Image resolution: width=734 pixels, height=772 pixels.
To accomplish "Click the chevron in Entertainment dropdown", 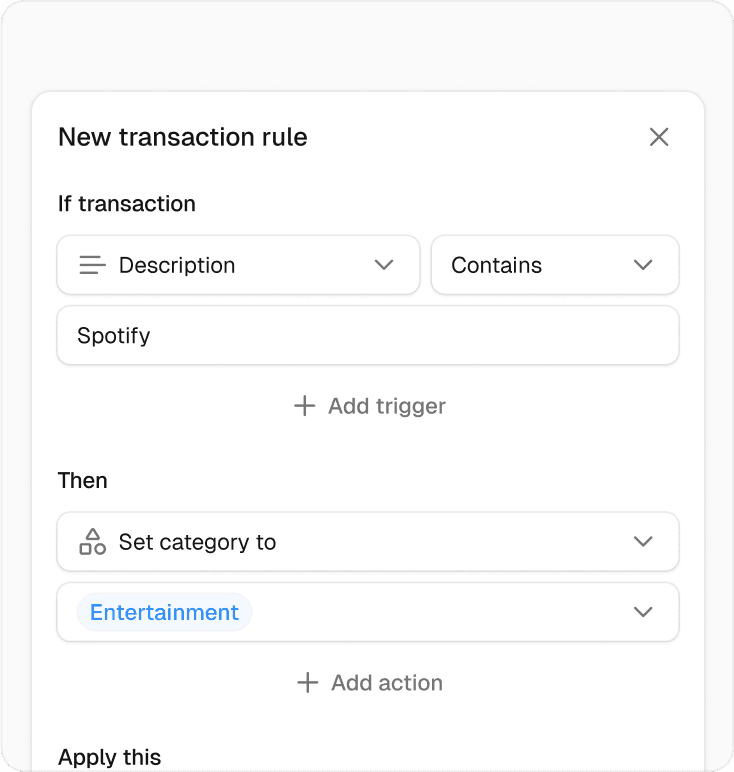I will pyautogui.click(x=643, y=612).
